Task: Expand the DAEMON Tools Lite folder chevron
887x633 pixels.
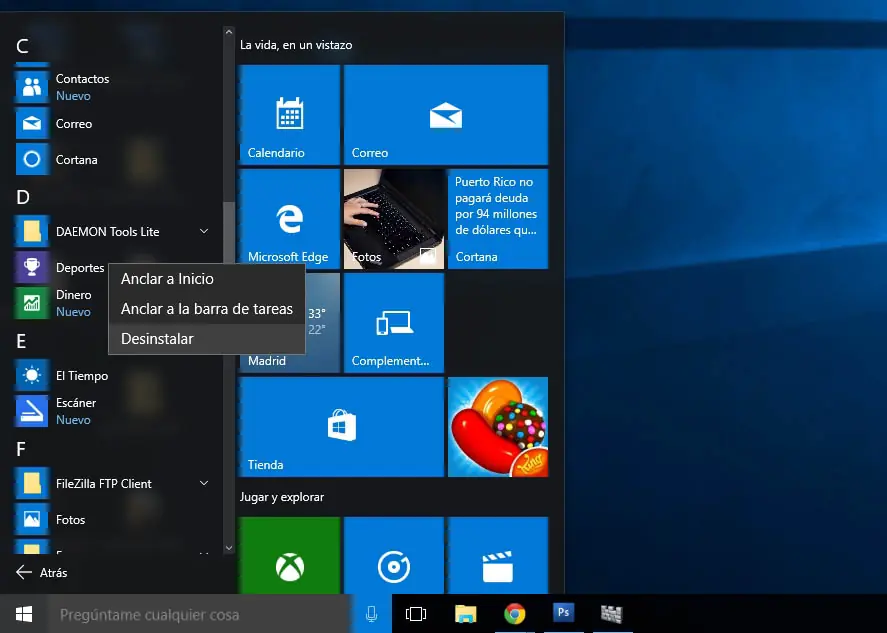Action: [204, 231]
